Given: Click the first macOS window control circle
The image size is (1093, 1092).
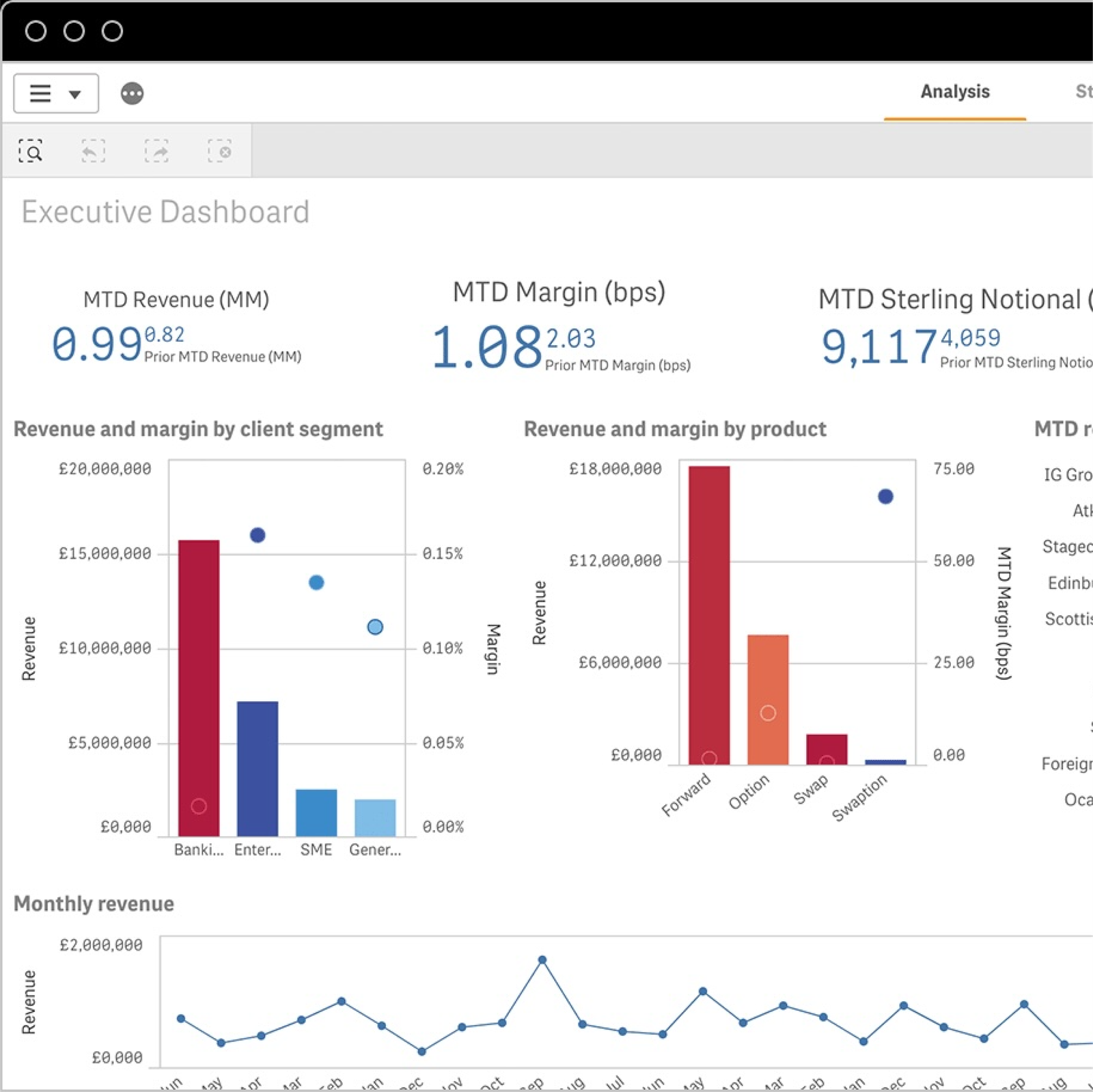Looking at the screenshot, I should tap(36, 31).
